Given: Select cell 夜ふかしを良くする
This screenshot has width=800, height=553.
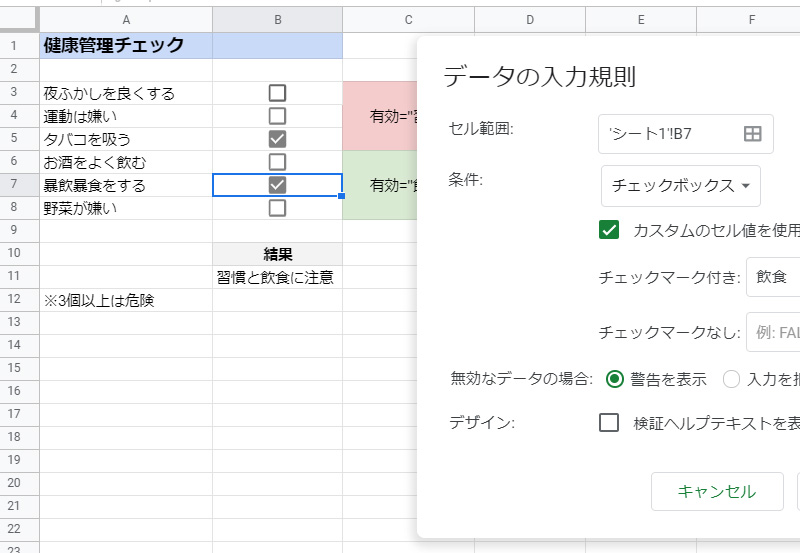Looking at the screenshot, I should 126,93.
